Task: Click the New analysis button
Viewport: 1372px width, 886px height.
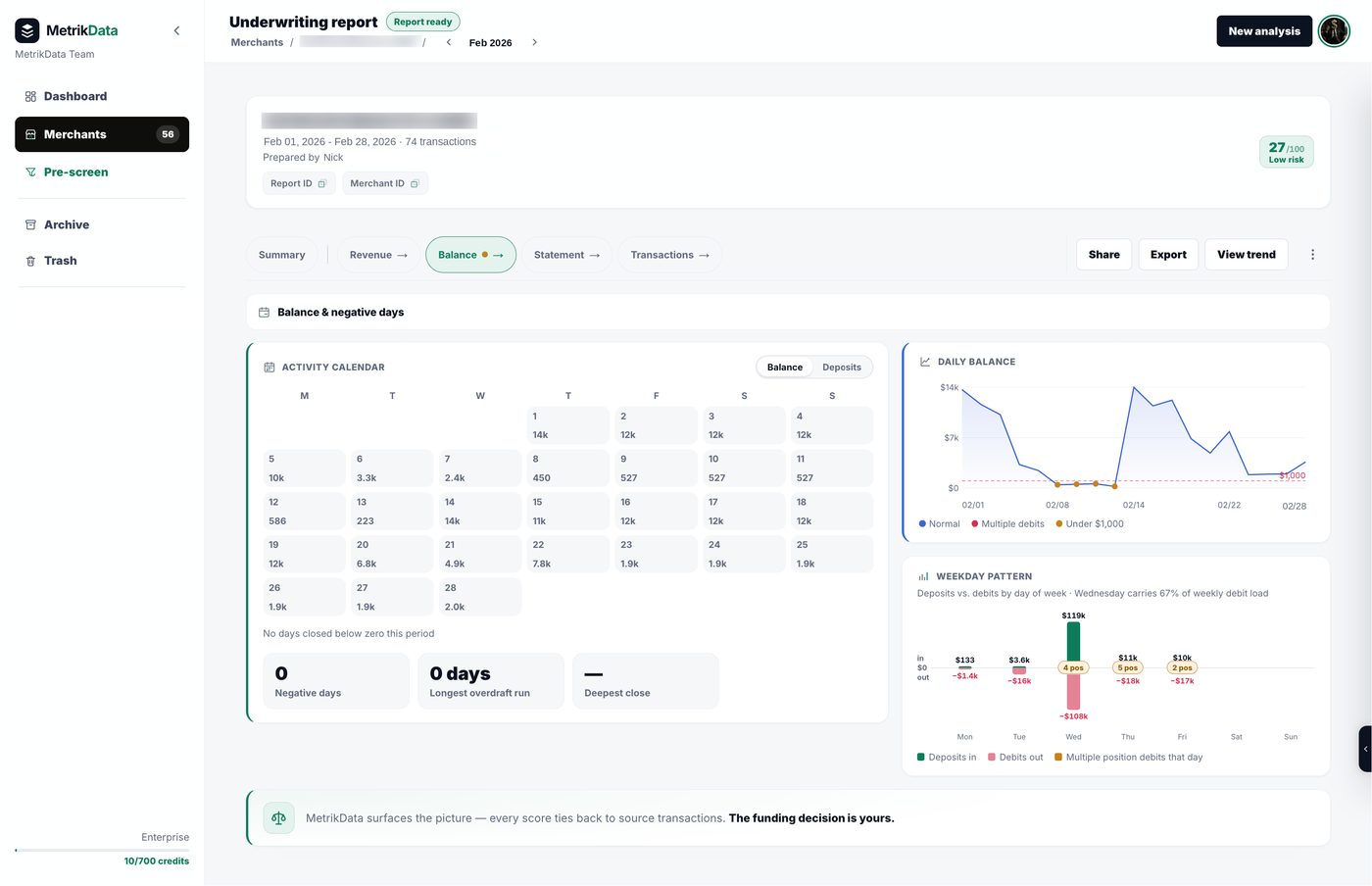Action: click(x=1264, y=31)
